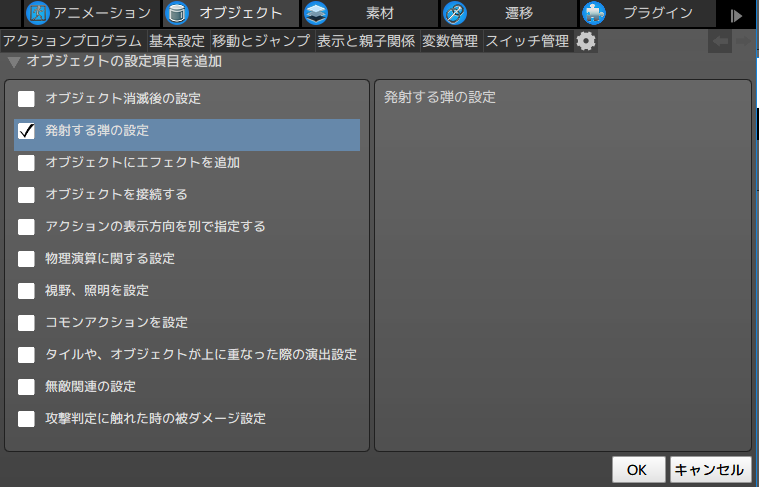
Task: Select the 無敵関連の設定 row label
Action: (91, 387)
